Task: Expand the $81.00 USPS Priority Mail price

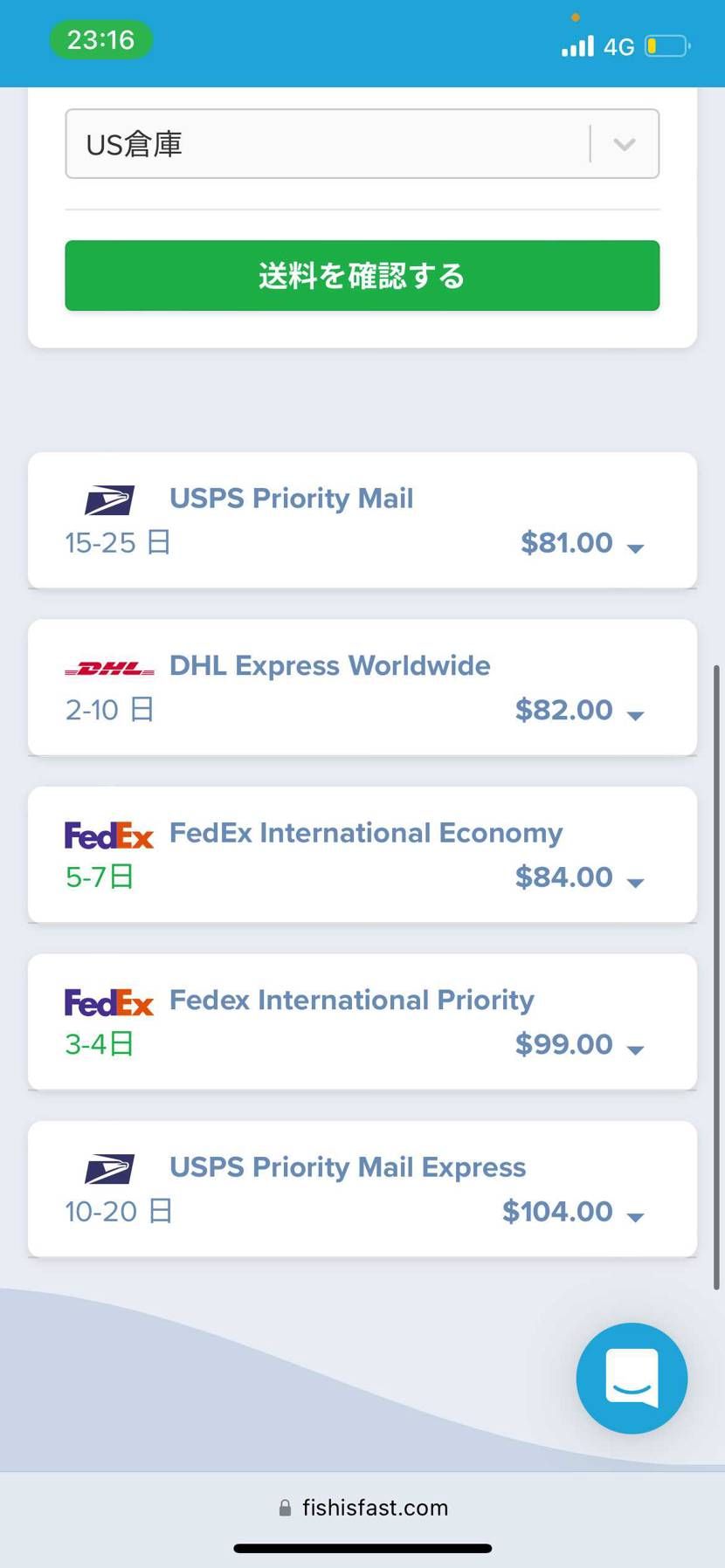Action: 636,548
